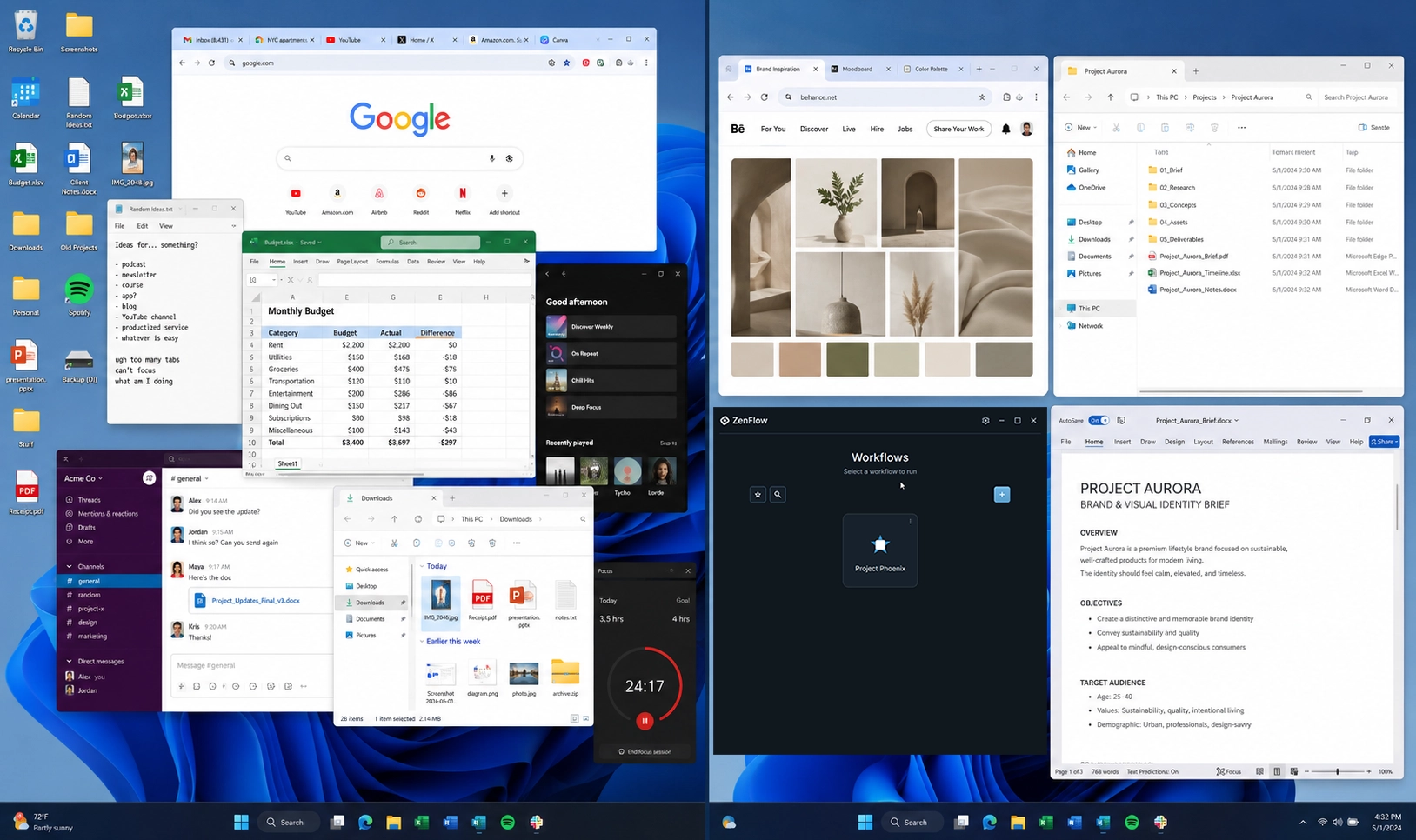Select the olive green color swatch
Image resolution: width=1416 pixels, height=840 pixels.
(x=847, y=359)
